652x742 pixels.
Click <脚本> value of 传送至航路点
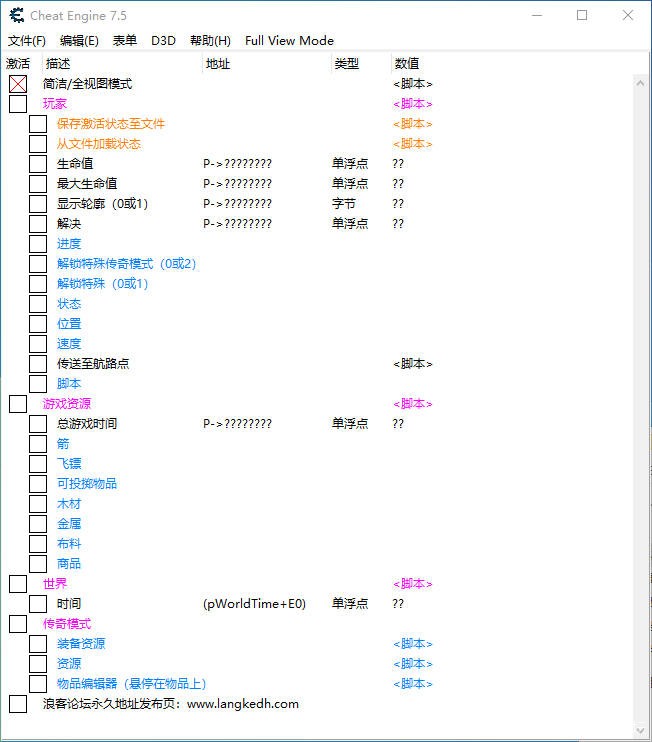(x=413, y=364)
